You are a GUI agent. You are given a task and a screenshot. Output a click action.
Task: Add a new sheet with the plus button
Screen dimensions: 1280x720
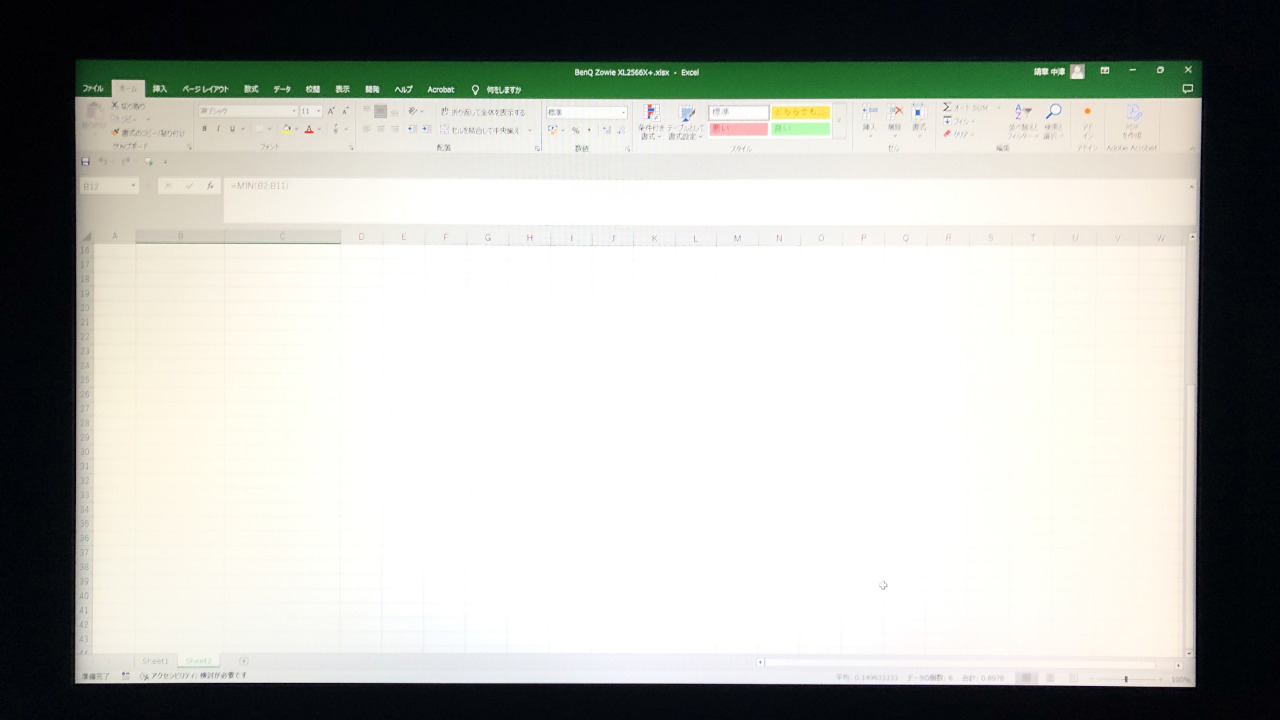(244, 661)
